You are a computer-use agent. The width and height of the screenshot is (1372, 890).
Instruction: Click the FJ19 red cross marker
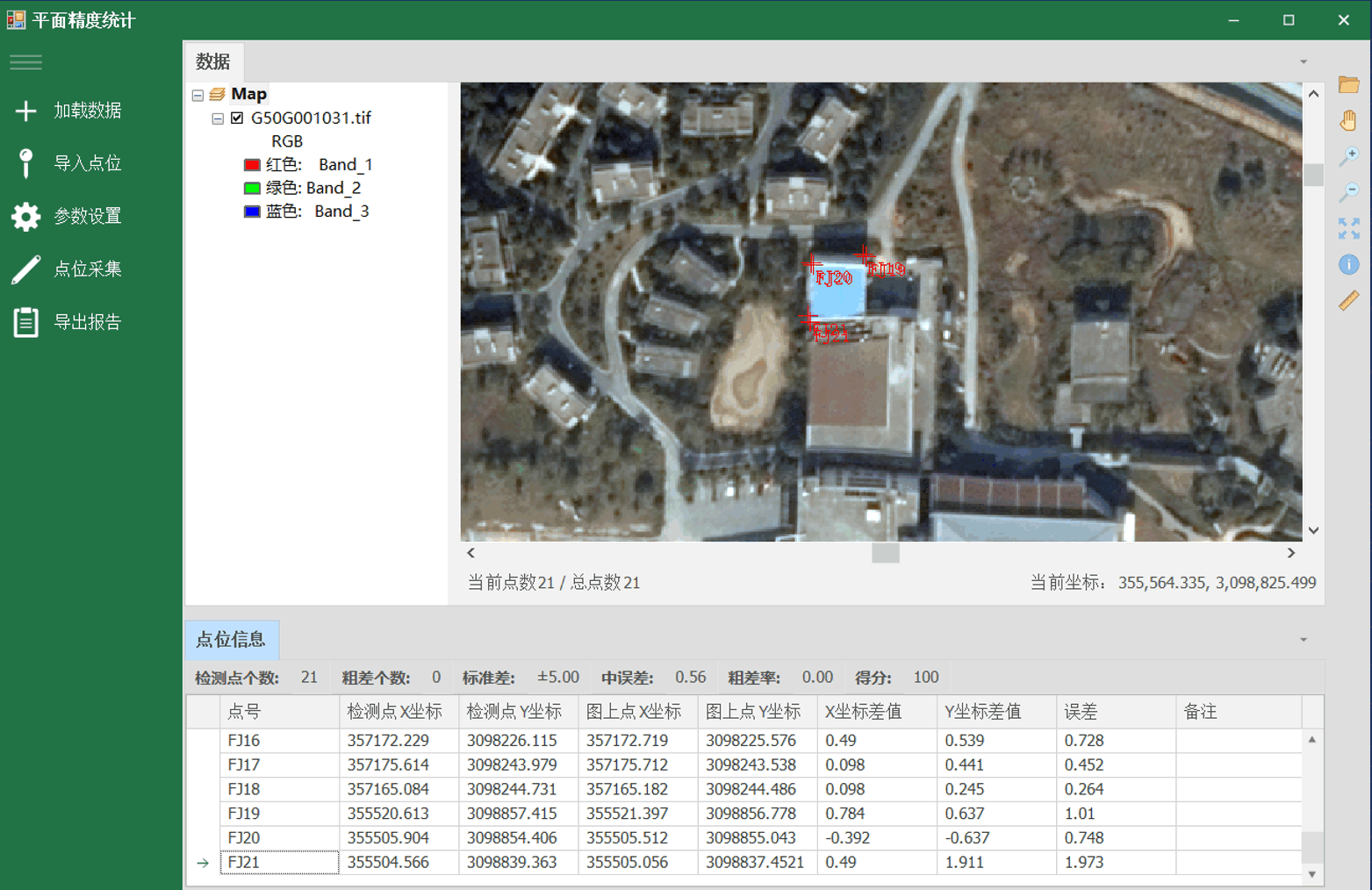[x=866, y=255]
